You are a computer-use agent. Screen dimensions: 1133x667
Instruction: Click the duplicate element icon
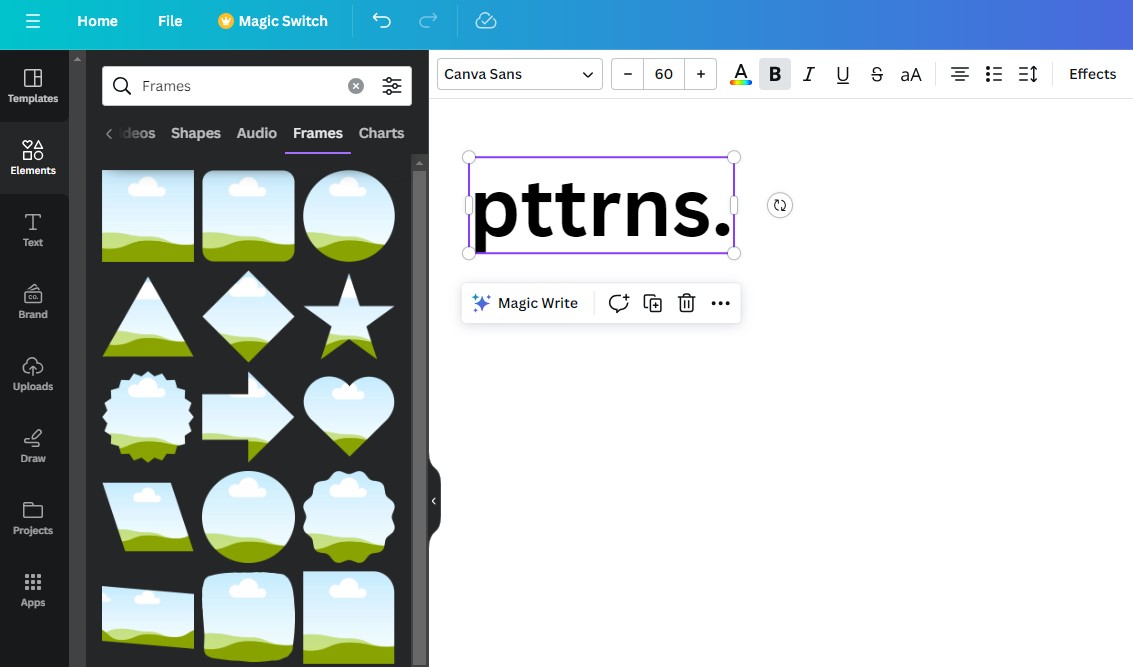click(652, 303)
